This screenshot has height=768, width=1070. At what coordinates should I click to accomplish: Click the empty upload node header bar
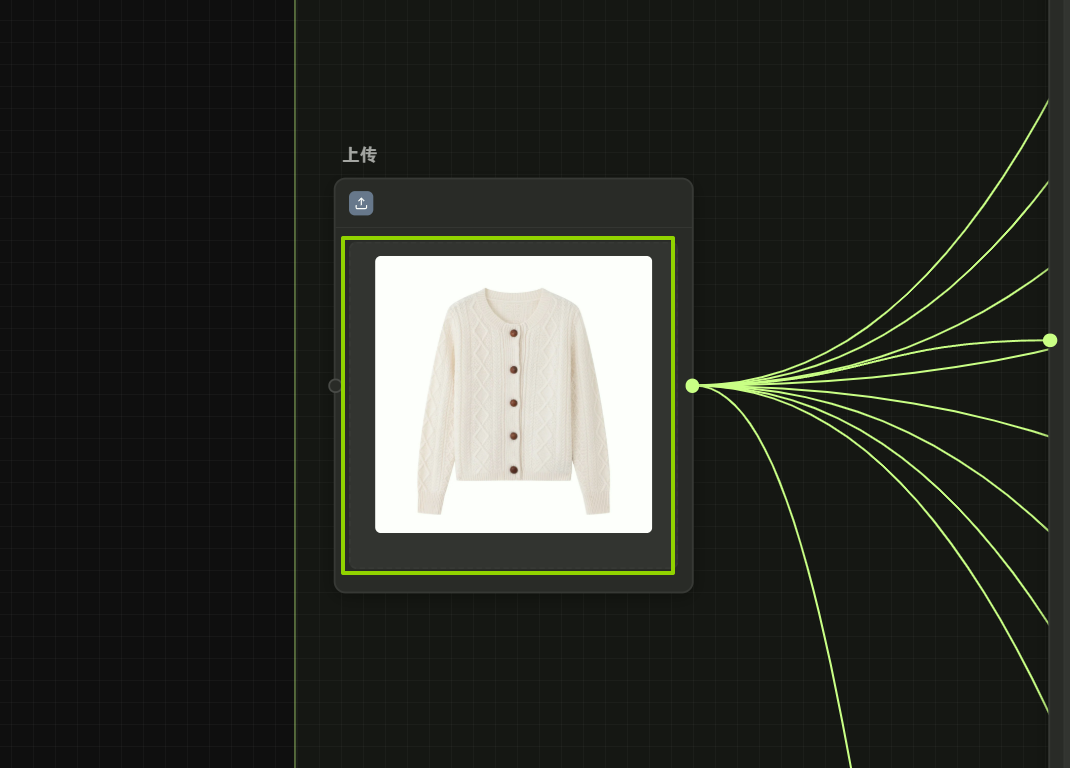click(530, 204)
